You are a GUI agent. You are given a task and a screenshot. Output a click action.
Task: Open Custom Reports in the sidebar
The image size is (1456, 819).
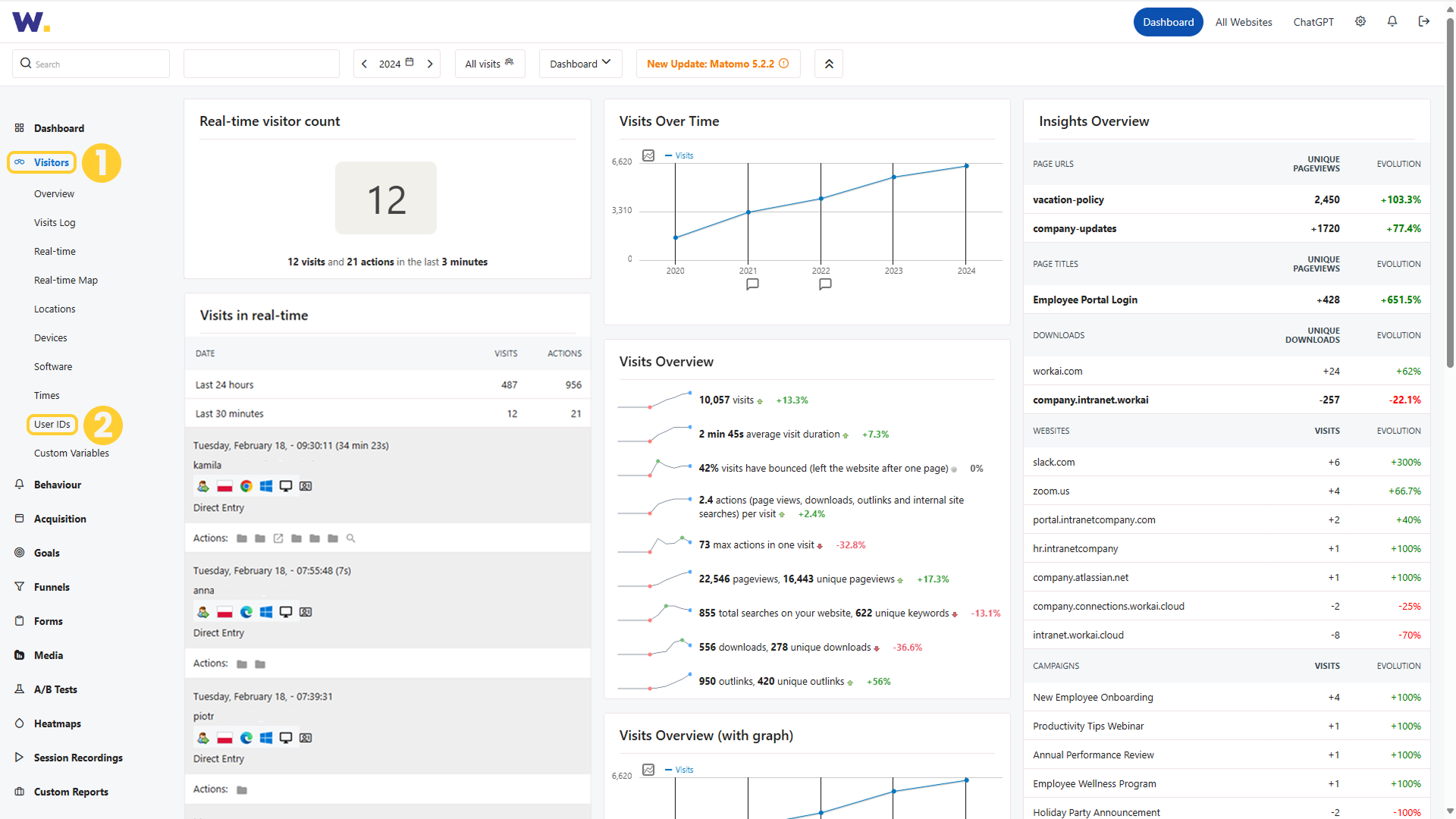tap(71, 792)
